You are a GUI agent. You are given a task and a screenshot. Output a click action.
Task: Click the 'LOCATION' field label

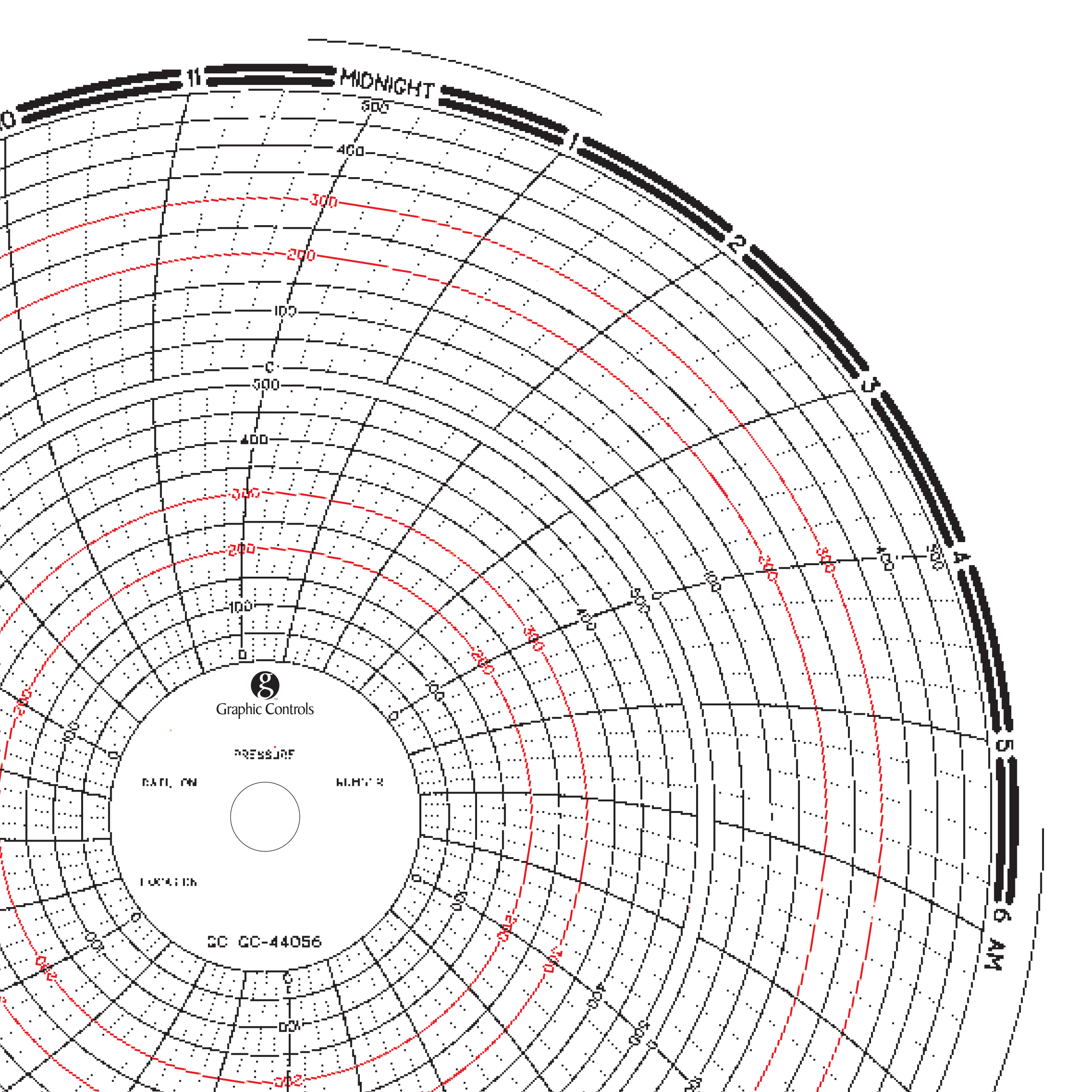168,882
